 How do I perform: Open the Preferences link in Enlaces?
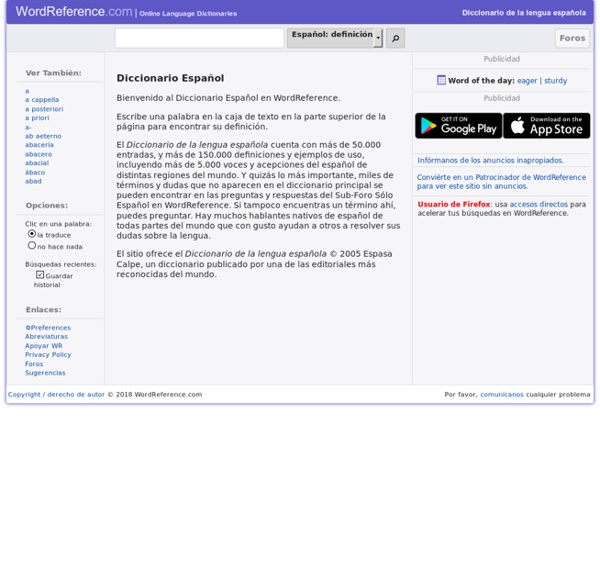pyautogui.click(x=48, y=328)
